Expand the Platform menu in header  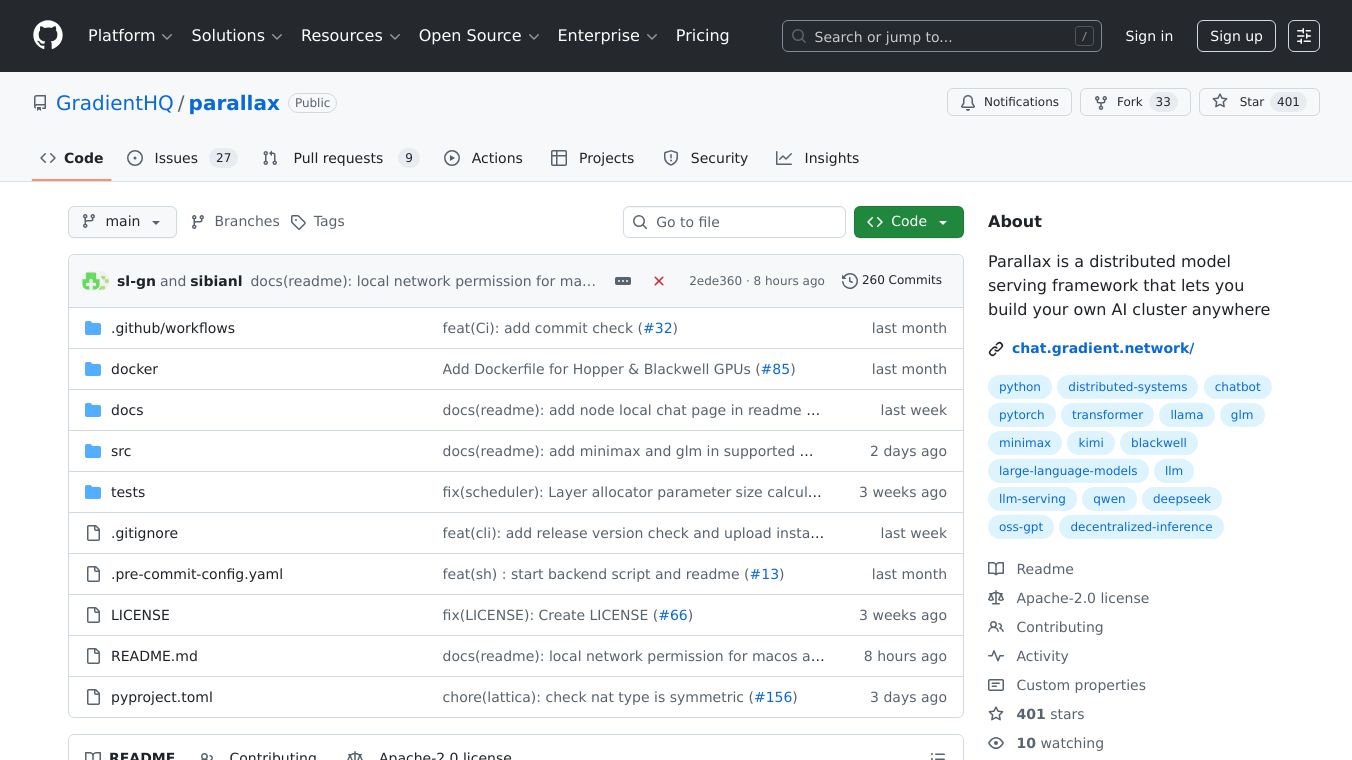coord(130,36)
